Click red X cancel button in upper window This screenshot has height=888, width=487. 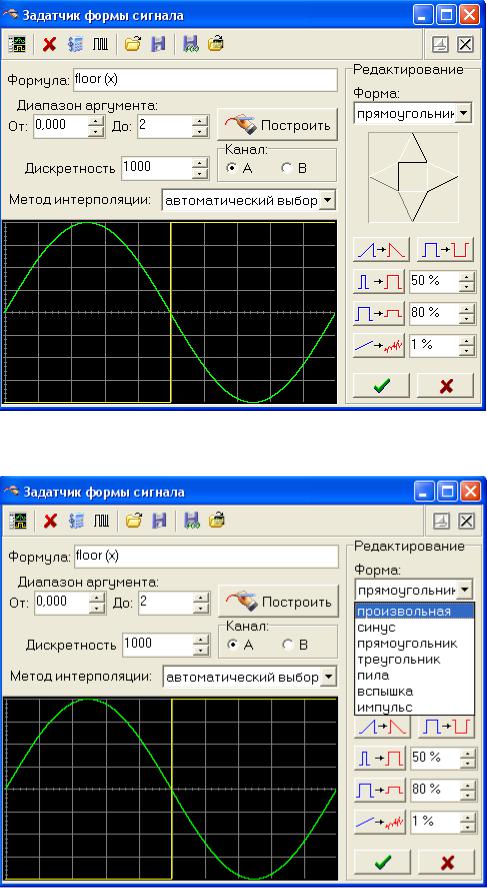point(445,386)
